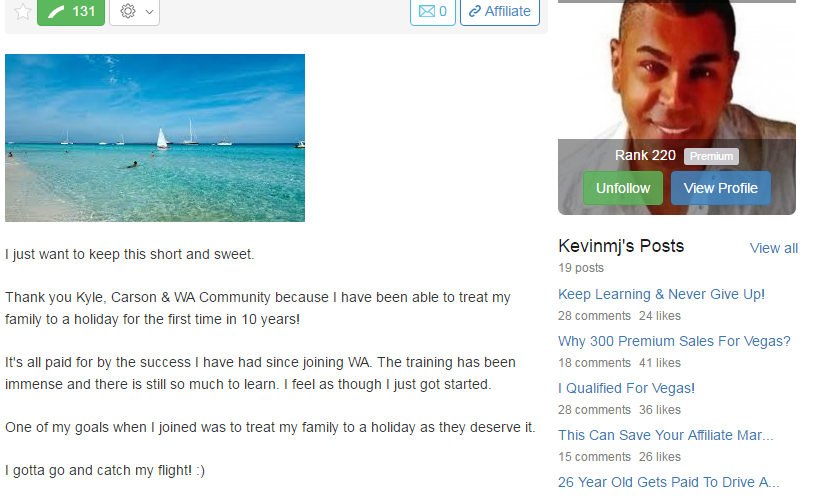Viewport: 838px width, 497px height.
Task: Like the post with 131 likes
Action: click(x=71, y=11)
